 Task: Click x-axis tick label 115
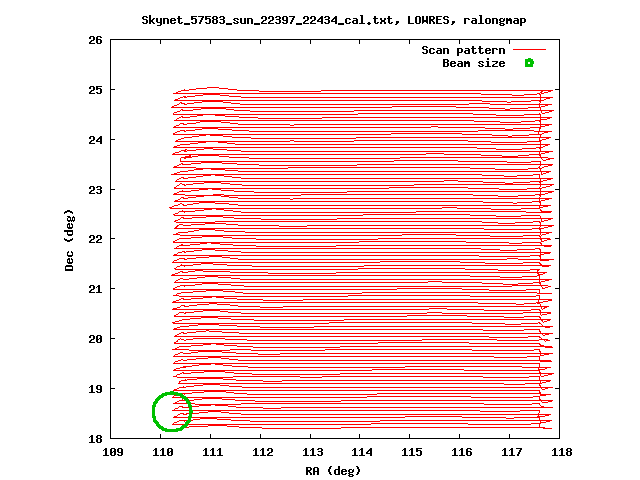[412, 452]
